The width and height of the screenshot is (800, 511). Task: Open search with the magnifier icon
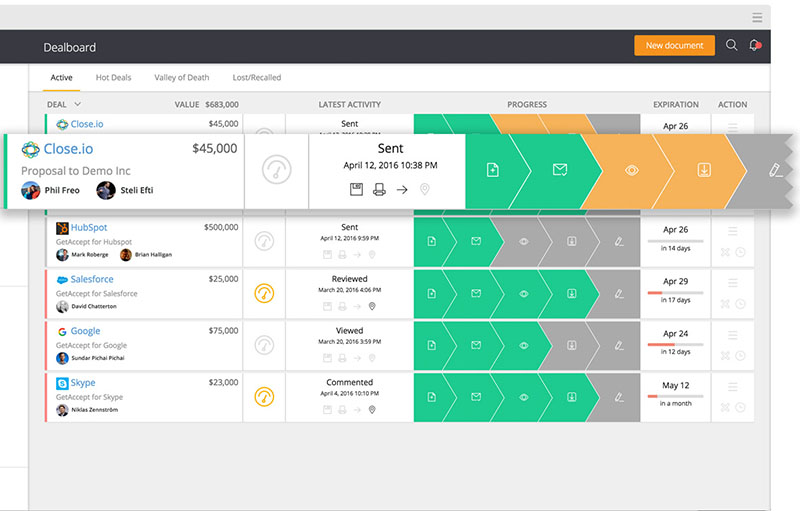click(x=731, y=45)
